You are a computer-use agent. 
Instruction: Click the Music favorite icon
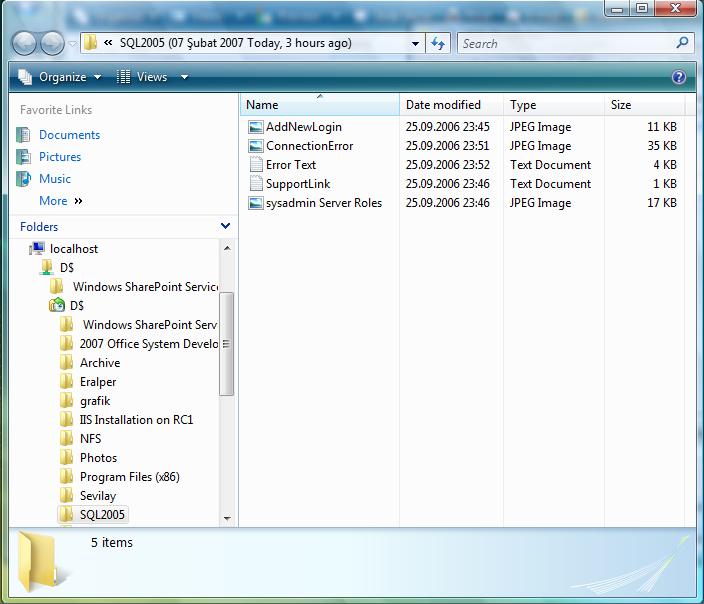click(x=23, y=179)
